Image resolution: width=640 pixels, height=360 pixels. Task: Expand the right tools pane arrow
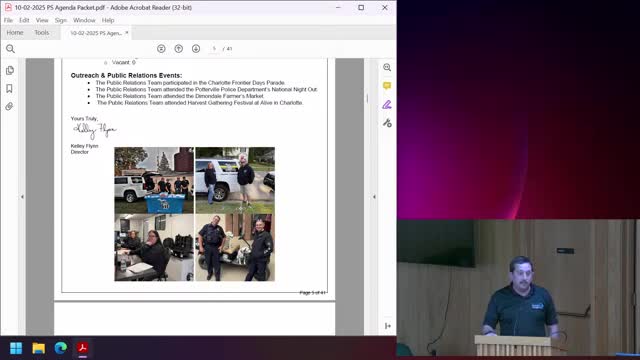point(374,197)
